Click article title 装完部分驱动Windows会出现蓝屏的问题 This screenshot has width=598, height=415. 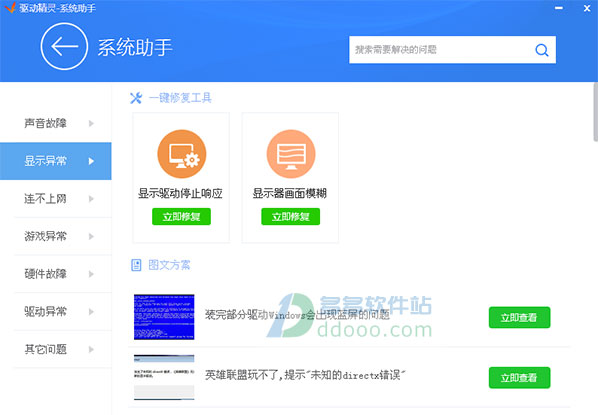(x=297, y=315)
